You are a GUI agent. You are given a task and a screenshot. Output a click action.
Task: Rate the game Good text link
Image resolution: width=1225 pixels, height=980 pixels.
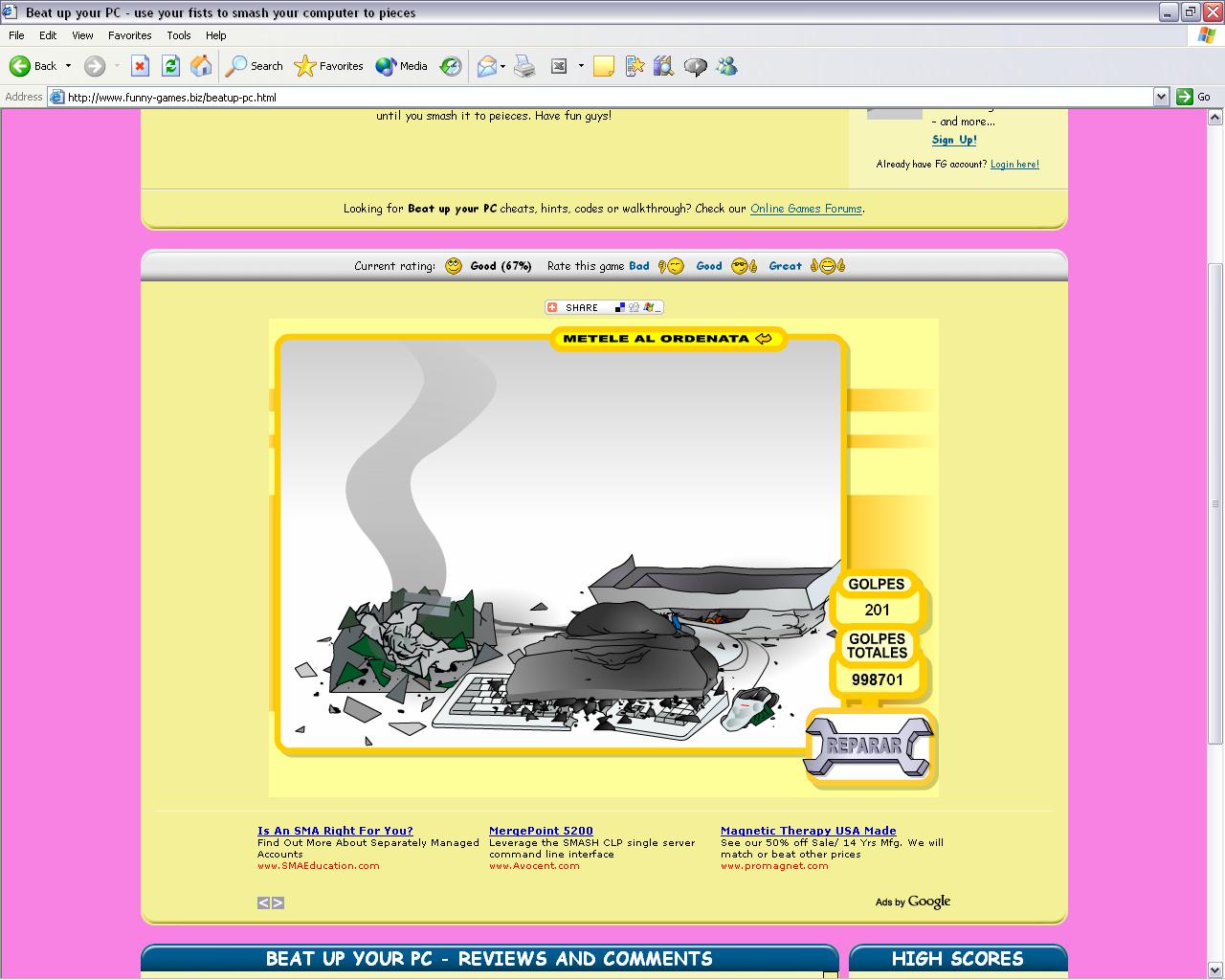tap(709, 266)
